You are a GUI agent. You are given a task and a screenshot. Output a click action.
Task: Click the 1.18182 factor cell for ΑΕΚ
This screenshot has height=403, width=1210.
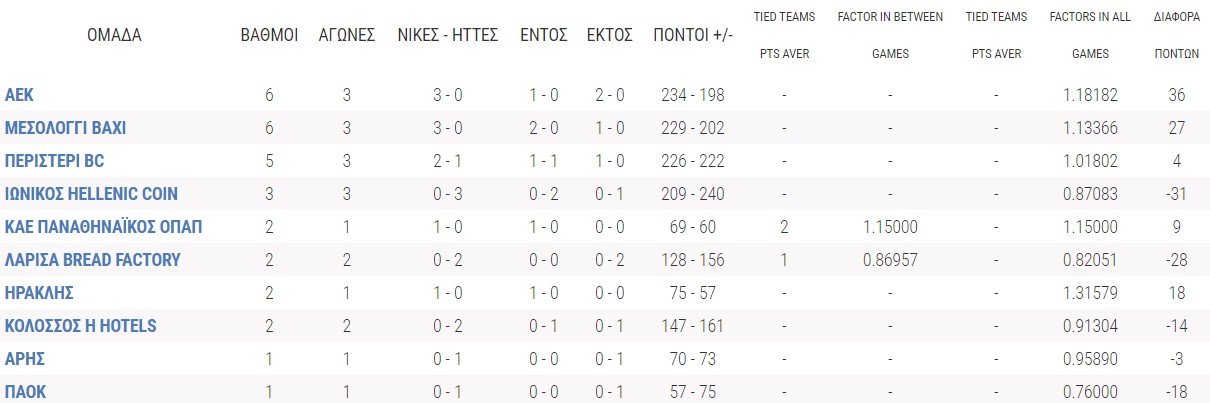(x=1091, y=95)
